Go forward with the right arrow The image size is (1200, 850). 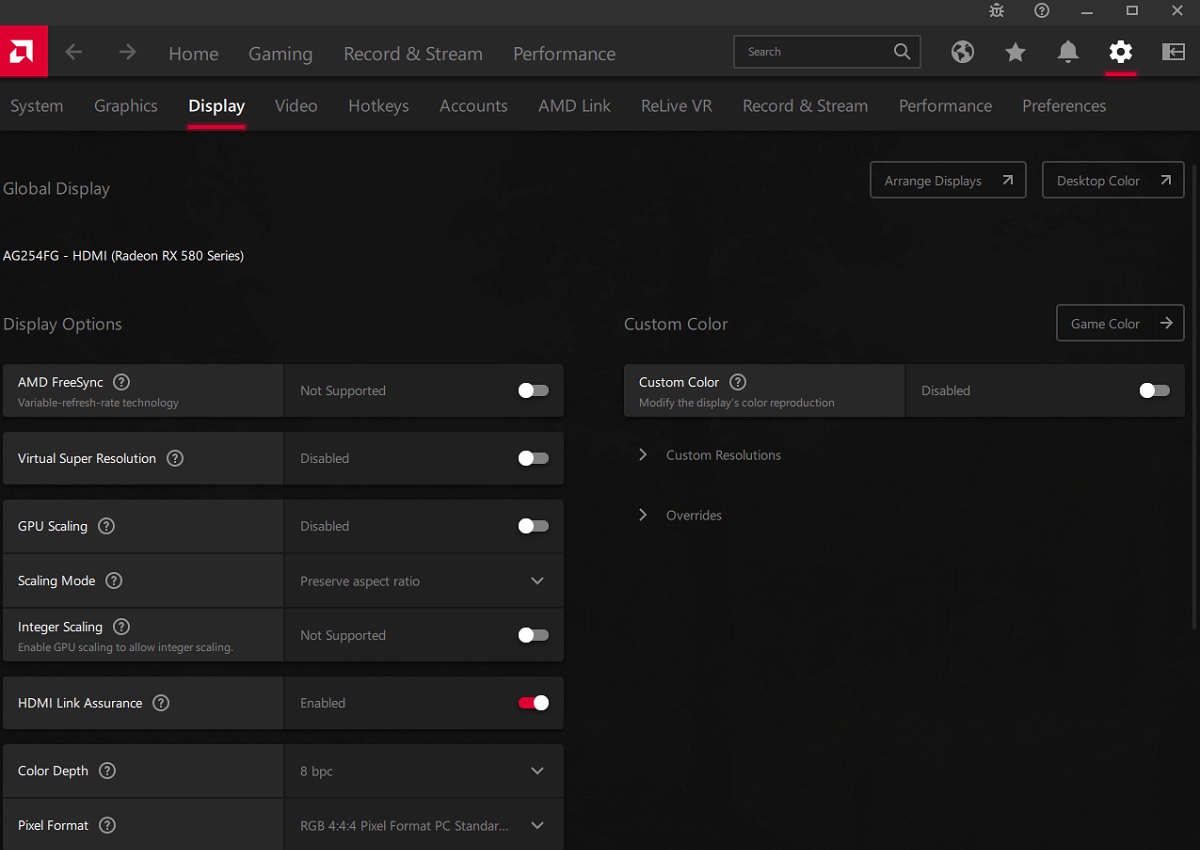pyautogui.click(x=127, y=52)
